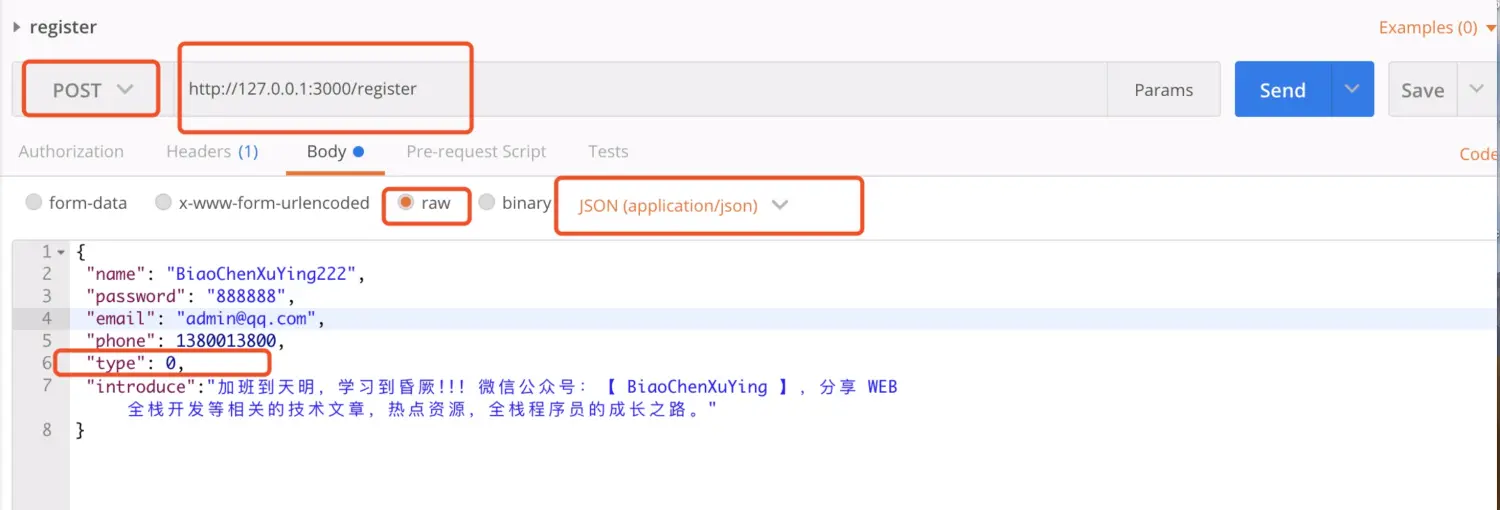Click the "email" value admin@qq.com

(x=246, y=319)
